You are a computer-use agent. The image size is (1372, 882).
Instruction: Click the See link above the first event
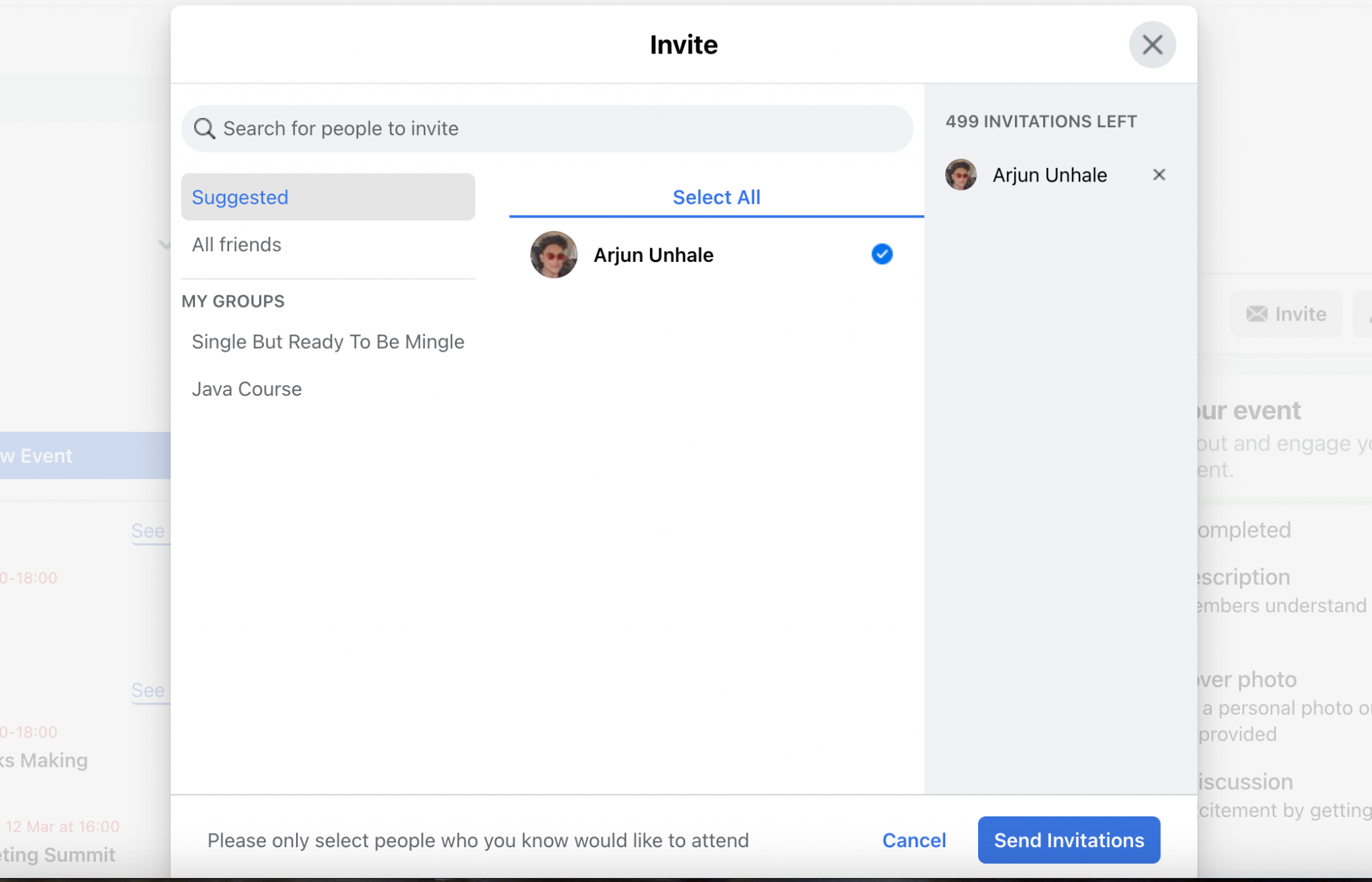149,530
